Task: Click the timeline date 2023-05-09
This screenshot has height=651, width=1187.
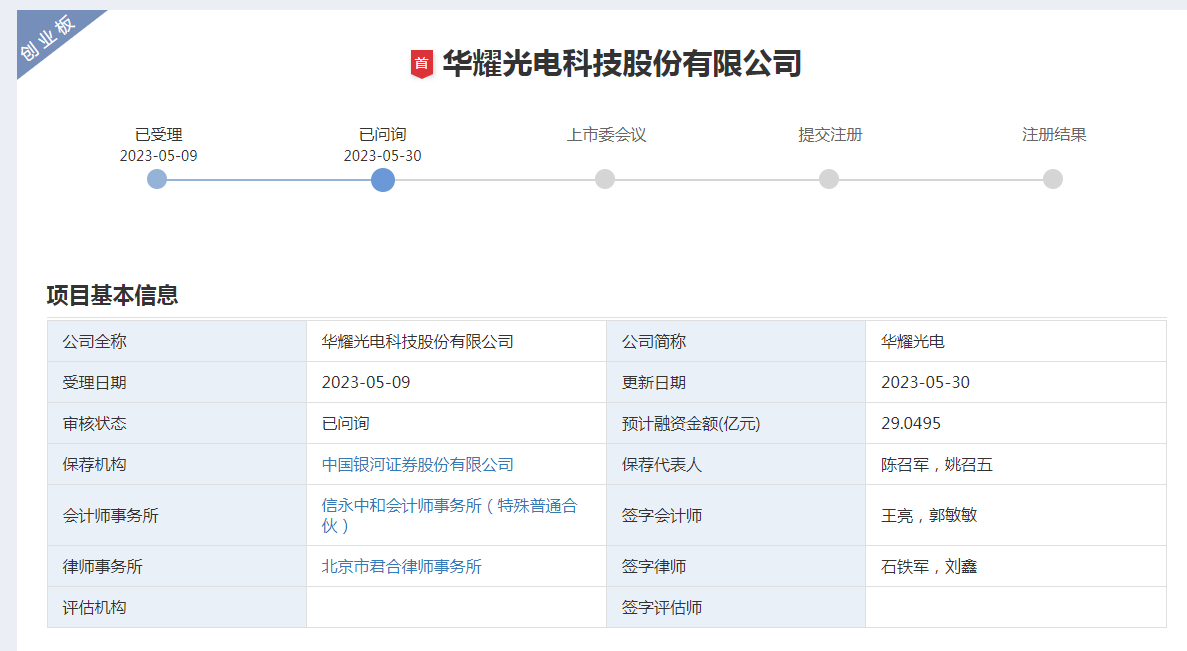Action: pyautogui.click(x=158, y=156)
